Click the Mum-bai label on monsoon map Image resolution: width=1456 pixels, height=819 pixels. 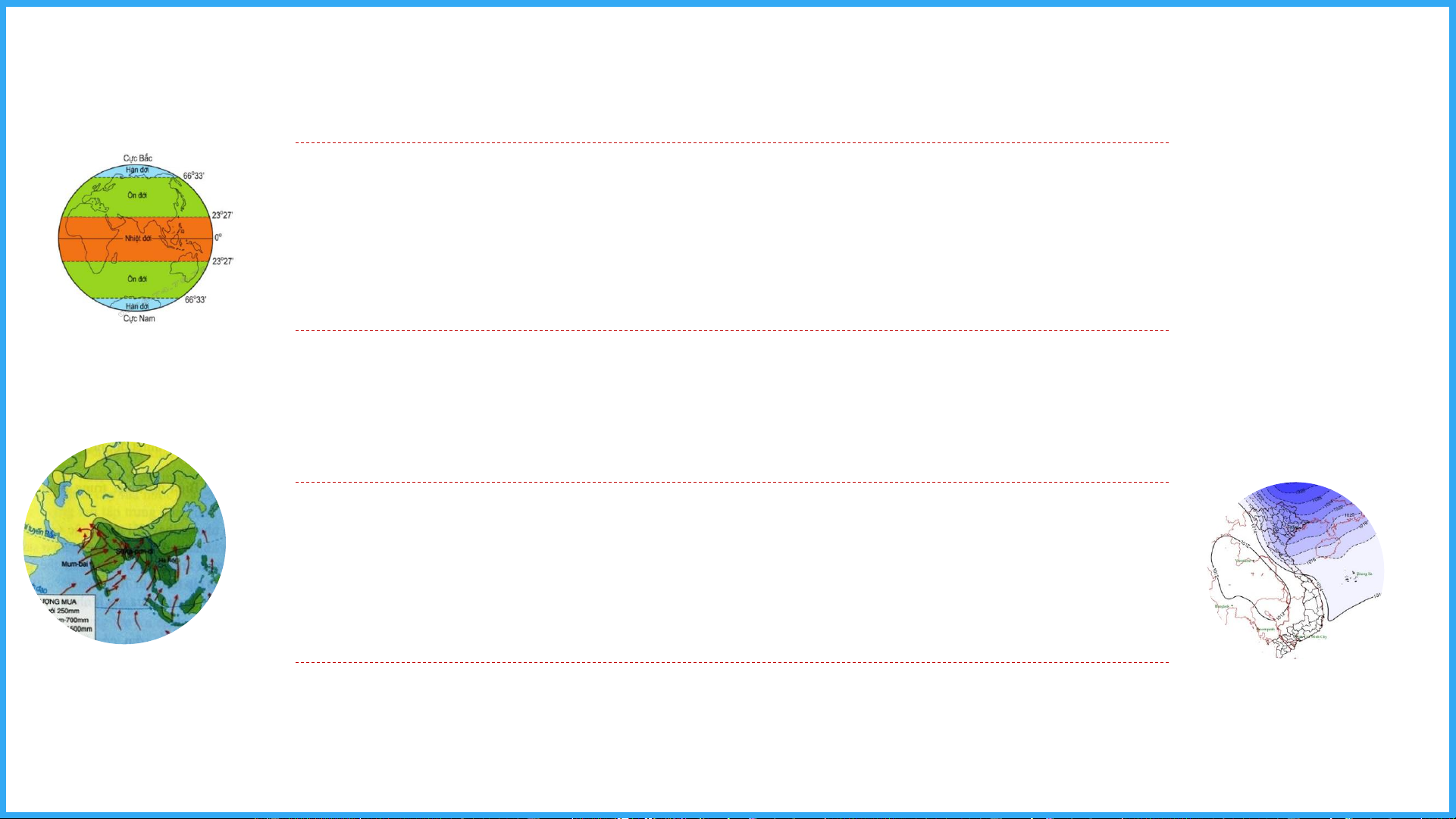(75, 564)
